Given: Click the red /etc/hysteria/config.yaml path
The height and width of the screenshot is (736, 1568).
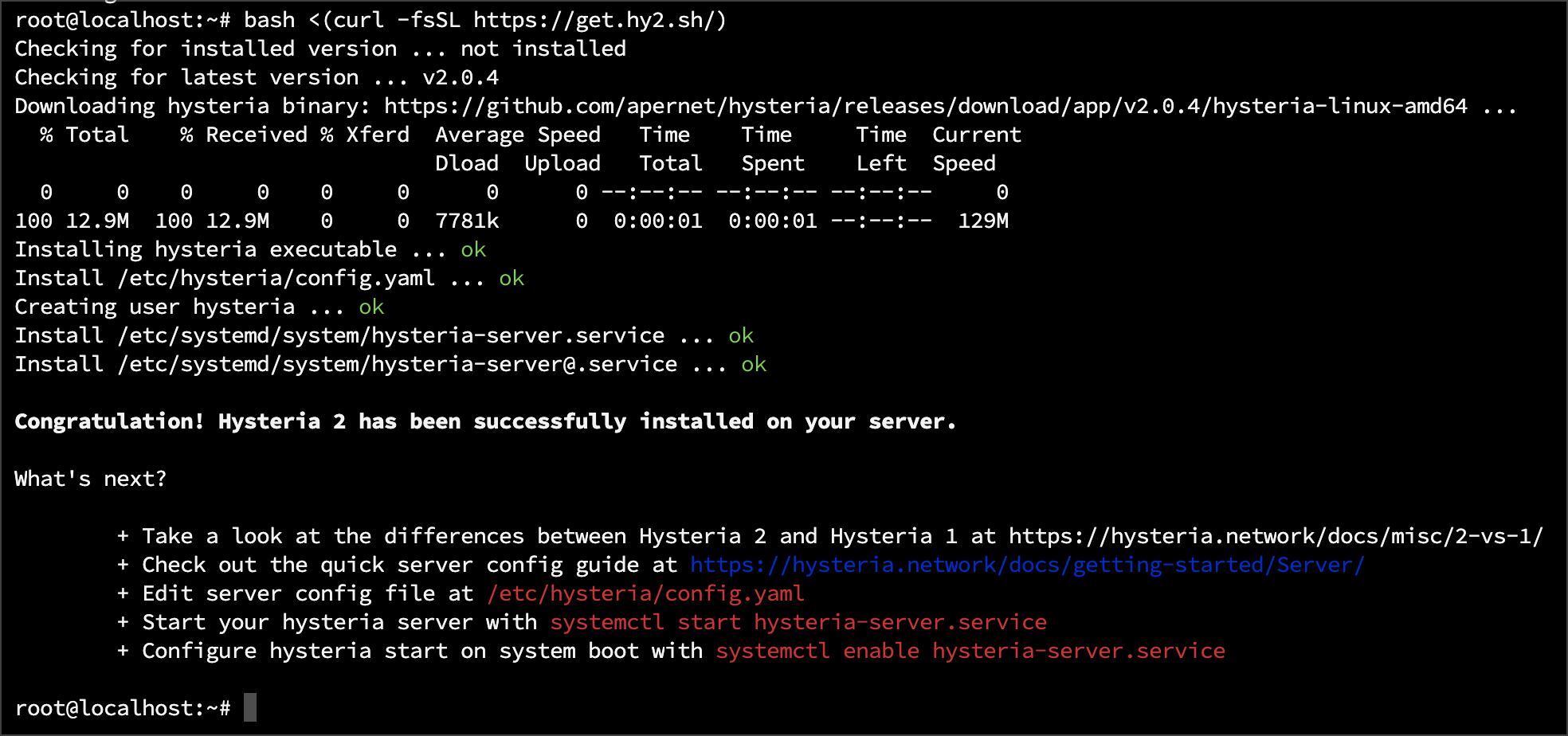Looking at the screenshot, I should [x=645, y=593].
